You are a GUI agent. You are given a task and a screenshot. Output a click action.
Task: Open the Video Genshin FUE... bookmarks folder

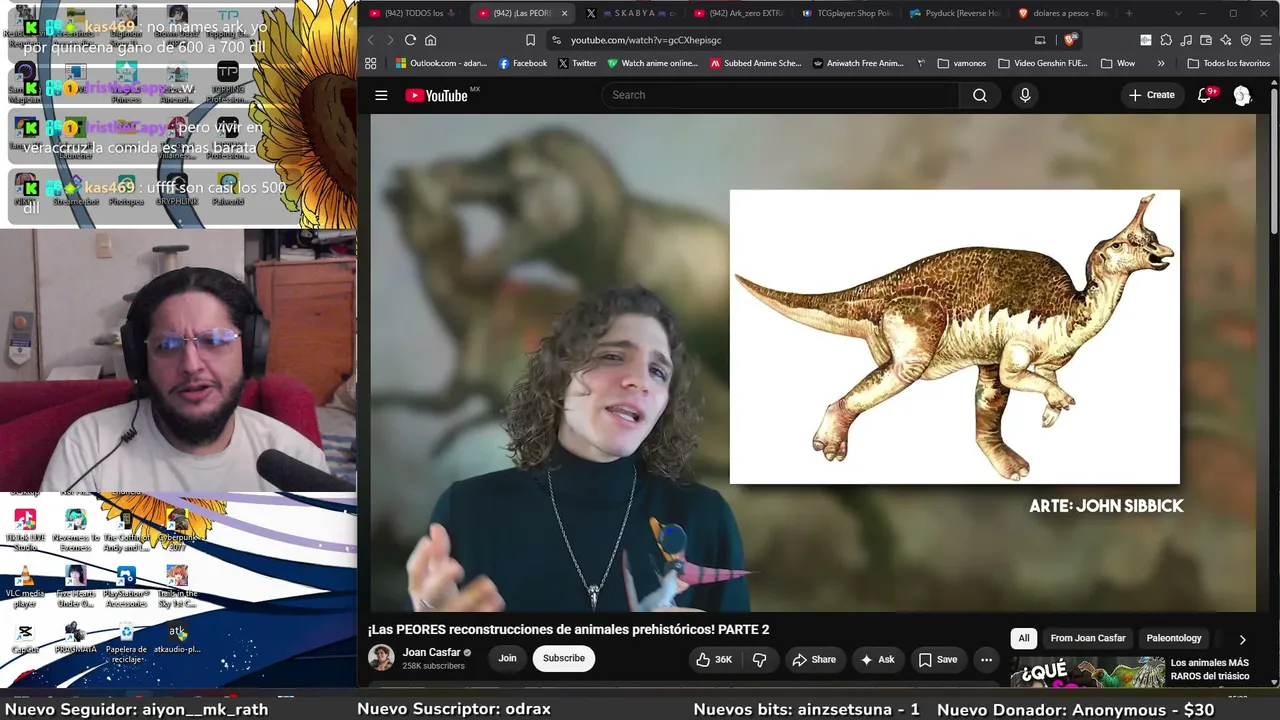(1042, 63)
